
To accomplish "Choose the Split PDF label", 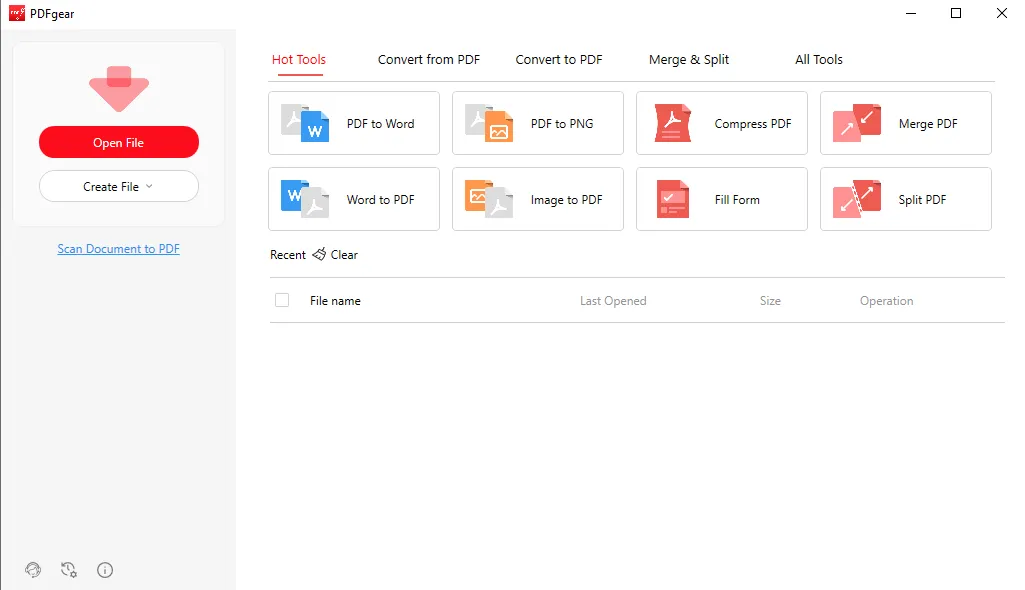I will point(922,199).
